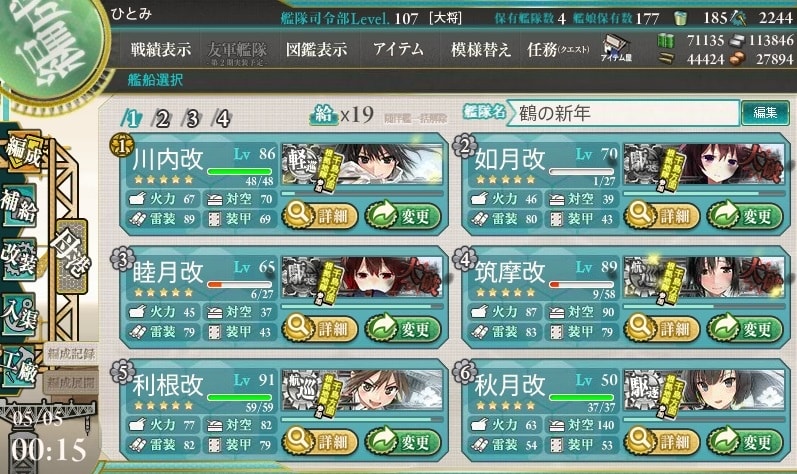
Task: Click the 給 supply-all icon
Action: coord(323,114)
